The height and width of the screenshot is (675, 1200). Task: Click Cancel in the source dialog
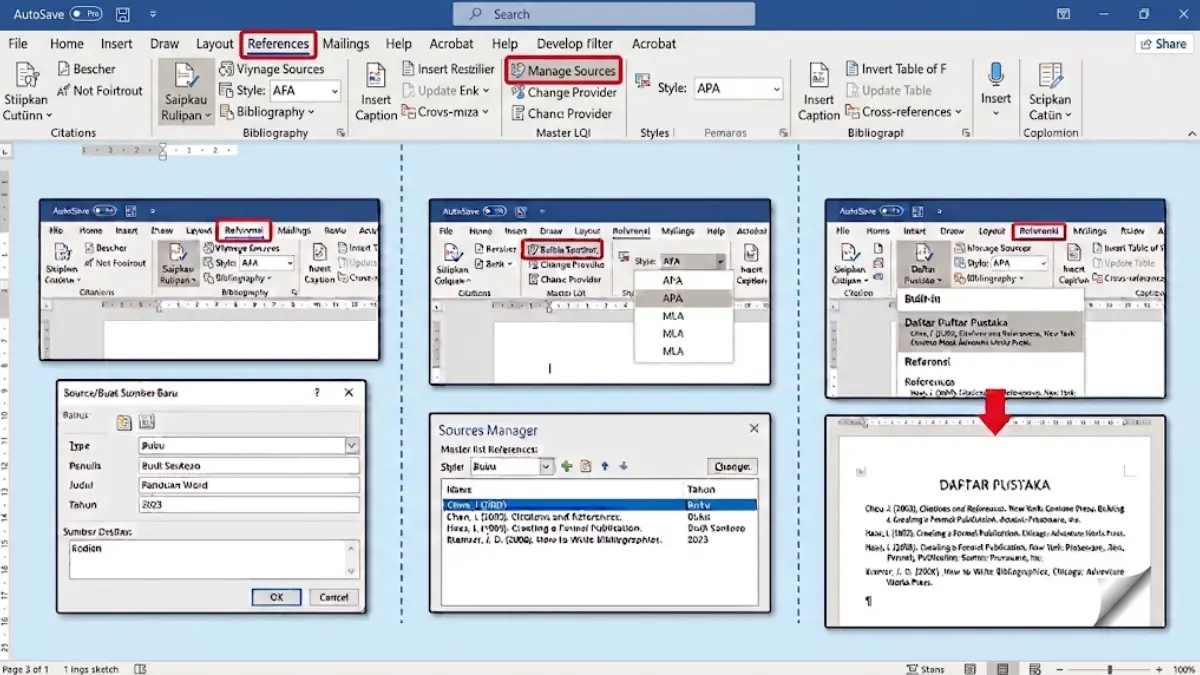point(333,597)
